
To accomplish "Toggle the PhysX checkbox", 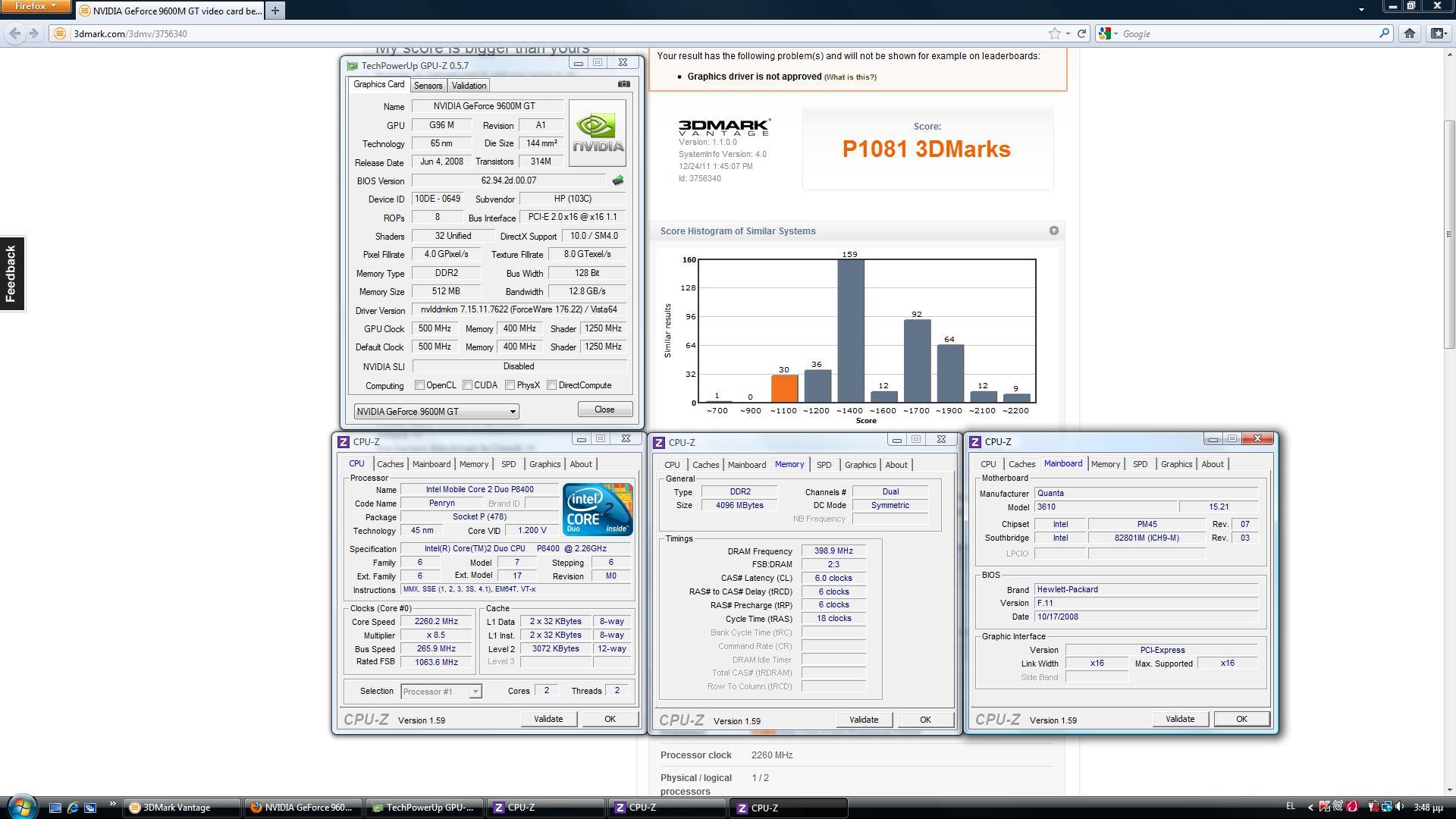I will tap(510, 385).
